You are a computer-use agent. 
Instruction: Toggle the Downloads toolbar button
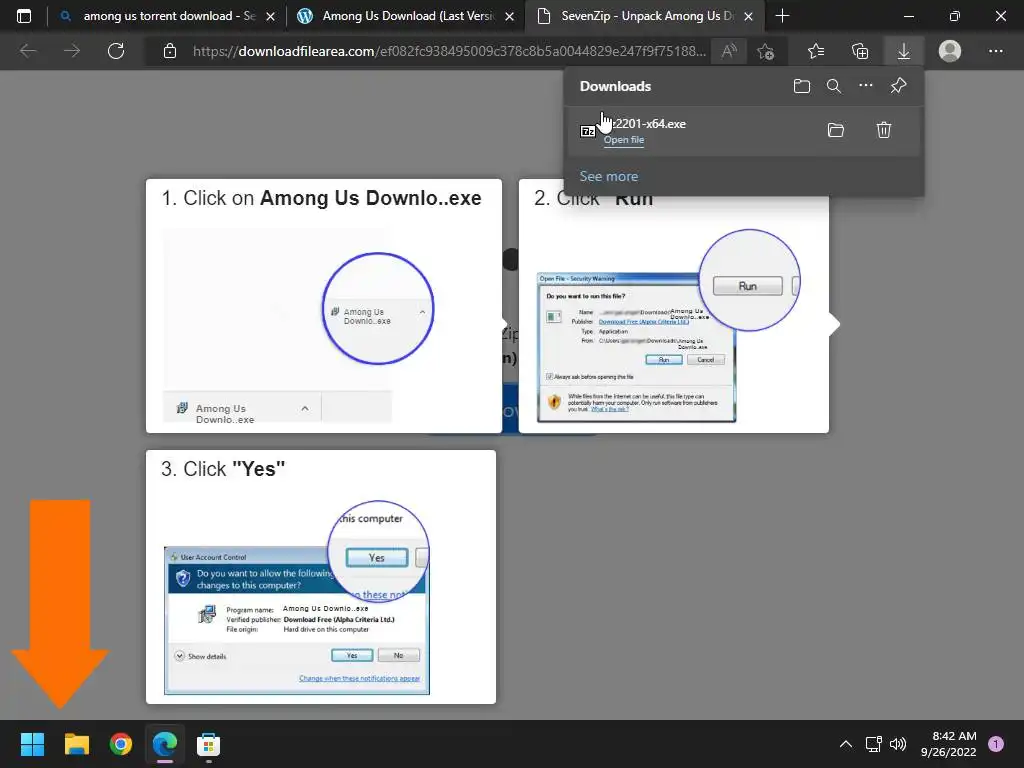[904, 51]
